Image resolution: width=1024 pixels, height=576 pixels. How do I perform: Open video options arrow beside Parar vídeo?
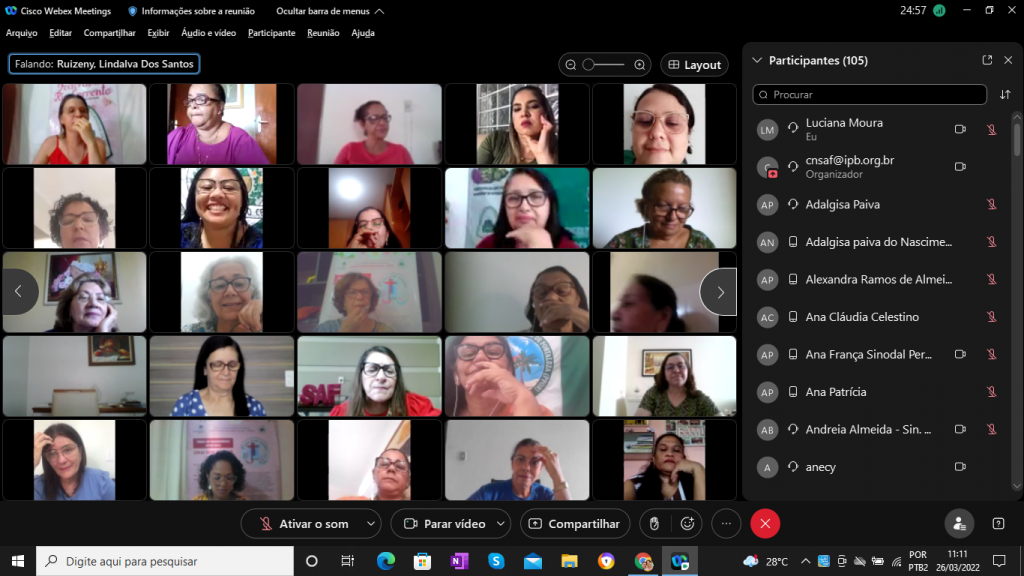[500, 523]
